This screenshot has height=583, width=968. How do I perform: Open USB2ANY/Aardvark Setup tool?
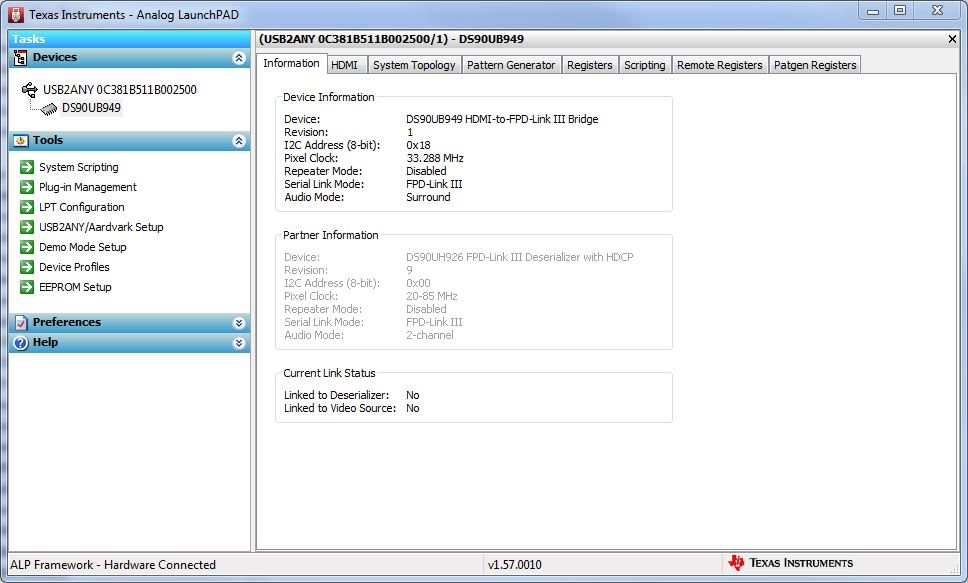(101, 227)
